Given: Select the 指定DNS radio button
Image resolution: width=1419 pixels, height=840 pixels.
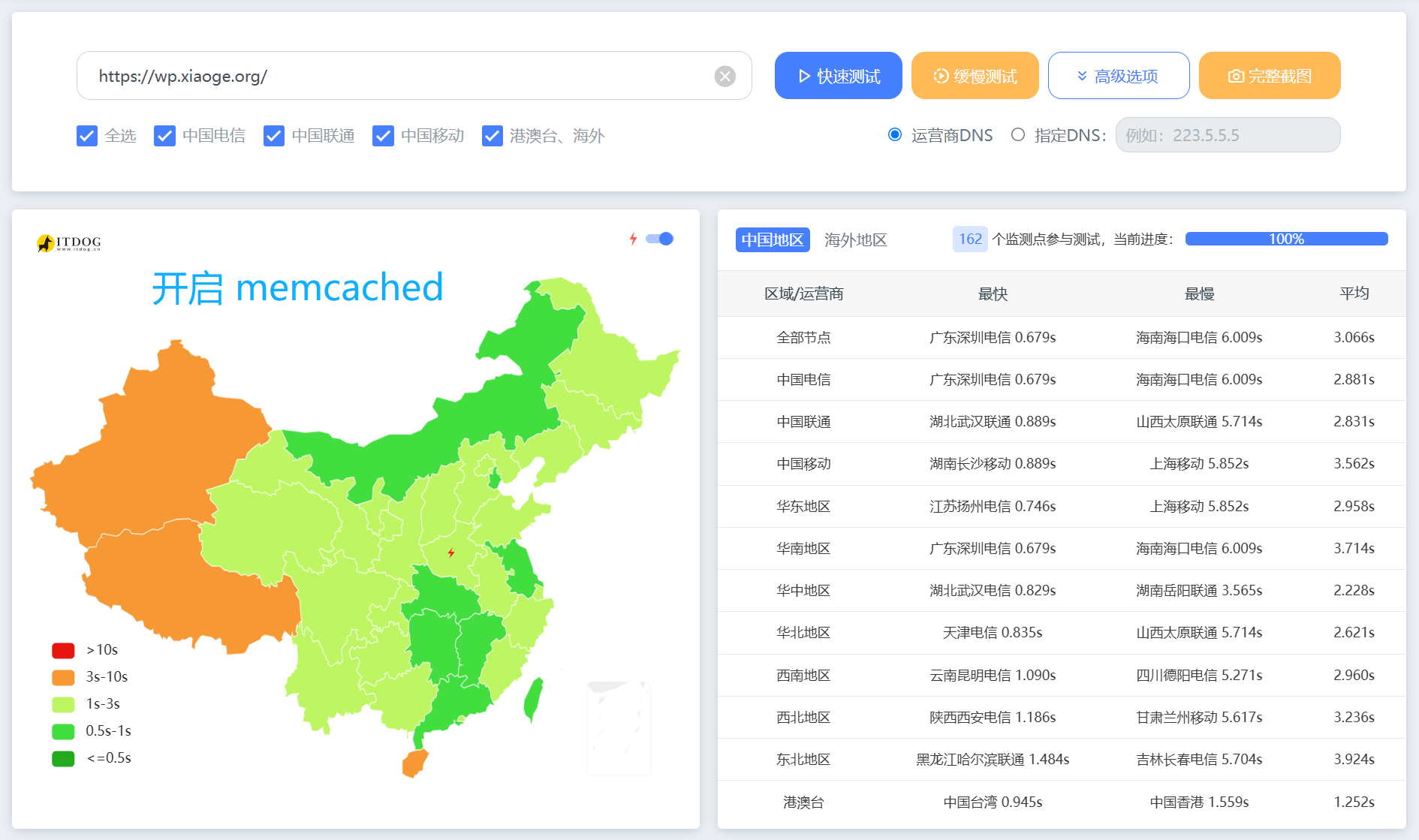Looking at the screenshot, I should tap(1018, 134).
